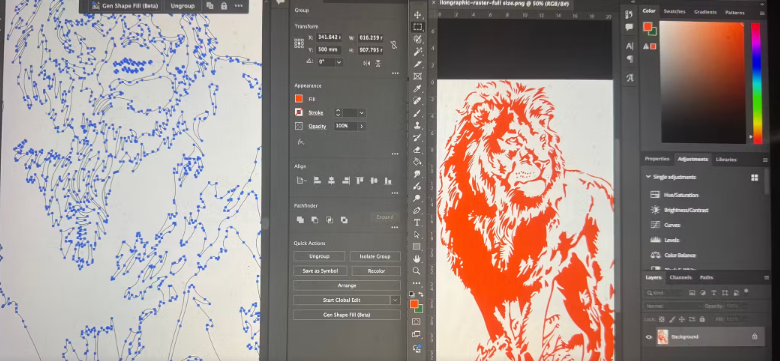Select the Zoom magnifier tool
780x361 pixels.
coord(417,271)
